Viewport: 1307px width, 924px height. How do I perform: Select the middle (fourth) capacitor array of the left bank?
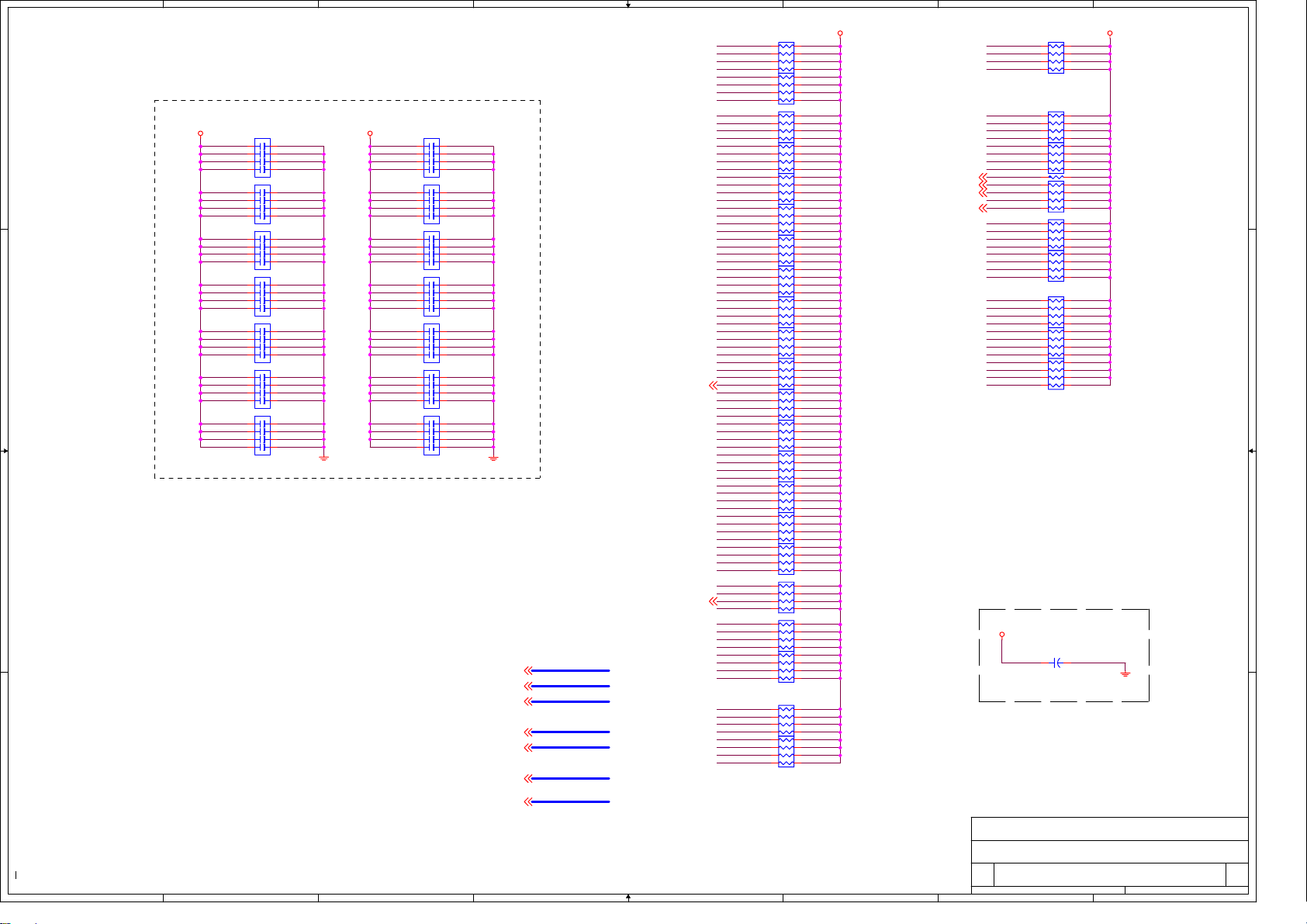(x=262, y=297)
